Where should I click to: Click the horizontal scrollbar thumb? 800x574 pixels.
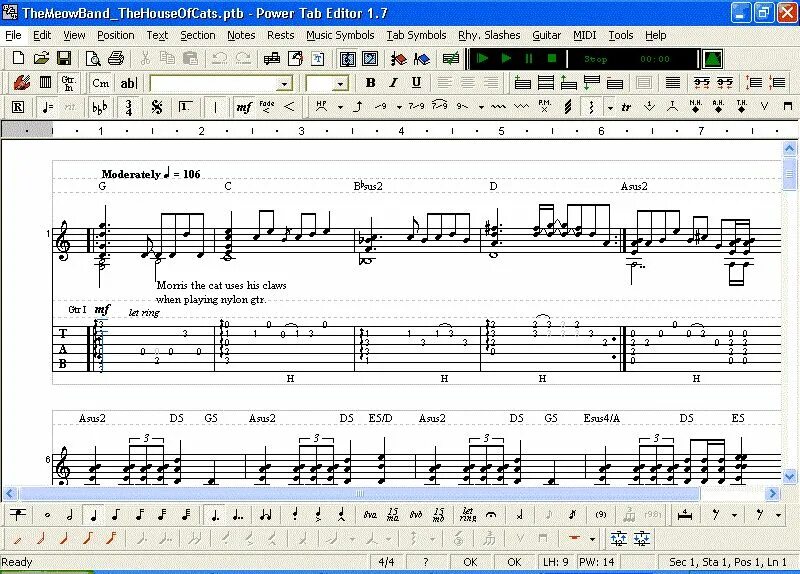coord(360,493)
